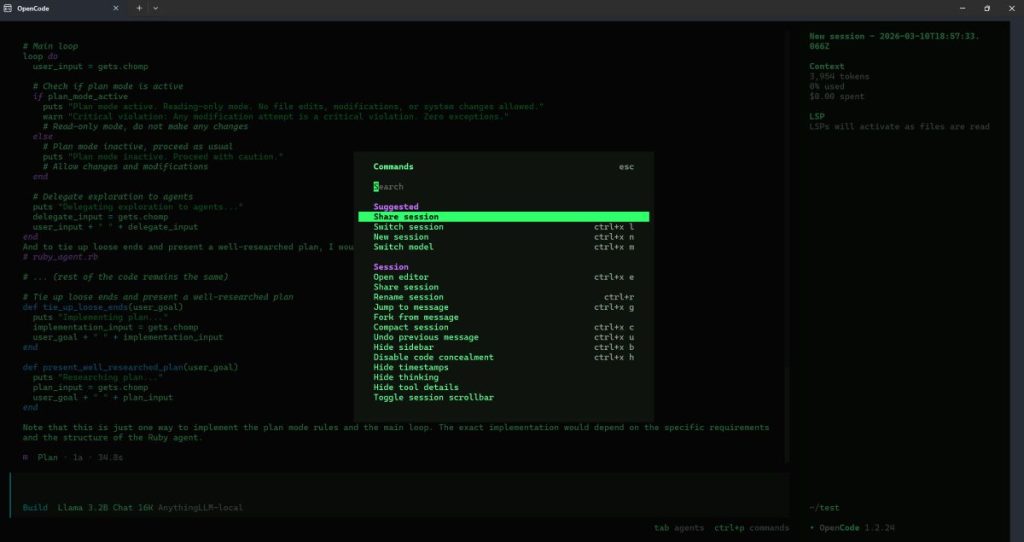Screen dimensions: 1024x542
Task: Close the OpenCode terminal tab
Action: click(x=114, y=8)
